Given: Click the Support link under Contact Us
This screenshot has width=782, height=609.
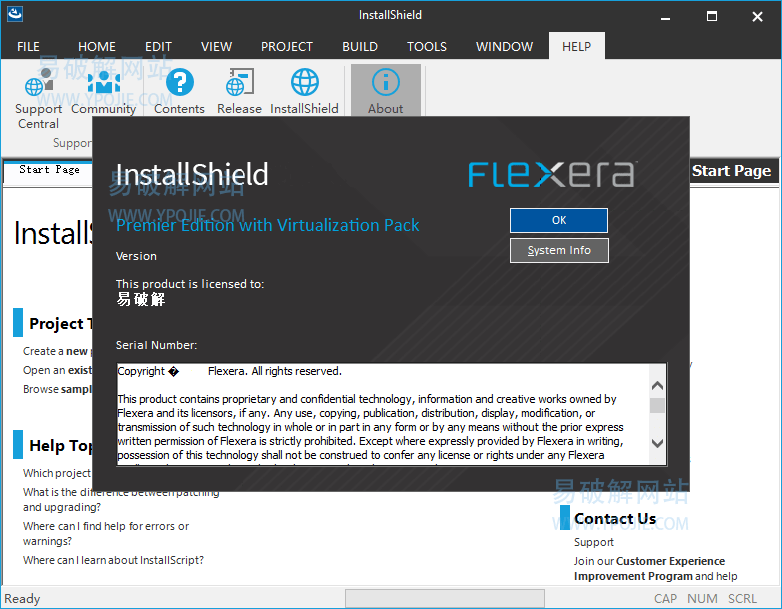Looking at the screenshot, I should click(593, 542).
